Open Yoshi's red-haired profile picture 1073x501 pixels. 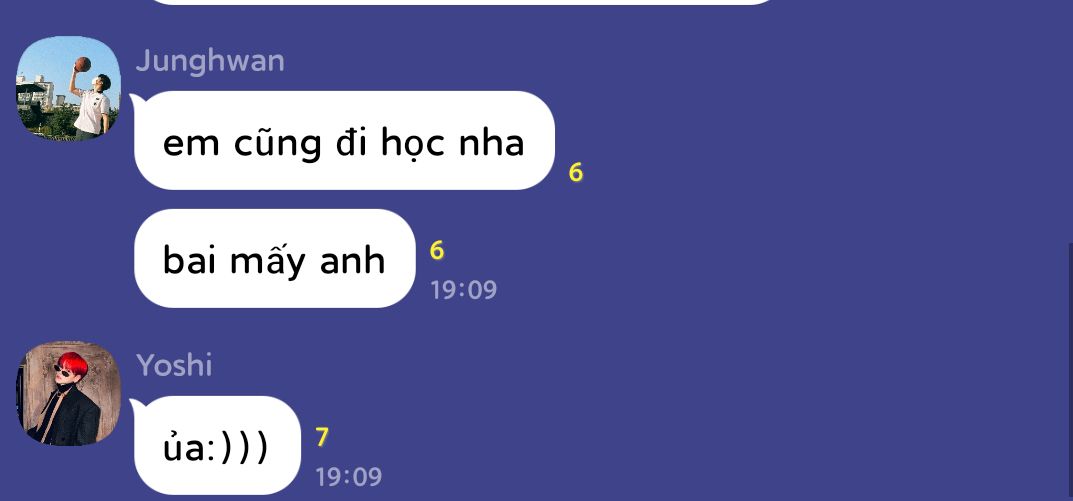click(68, 394)
